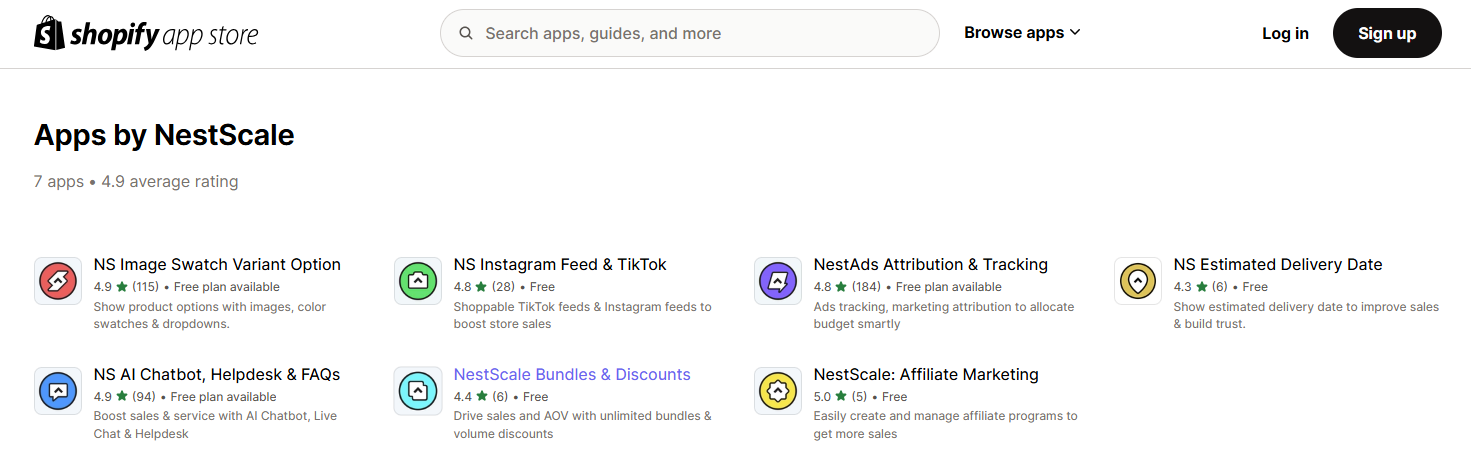Open NS Instagram Feed & TikTok app icon

click(x=418, y=281)
